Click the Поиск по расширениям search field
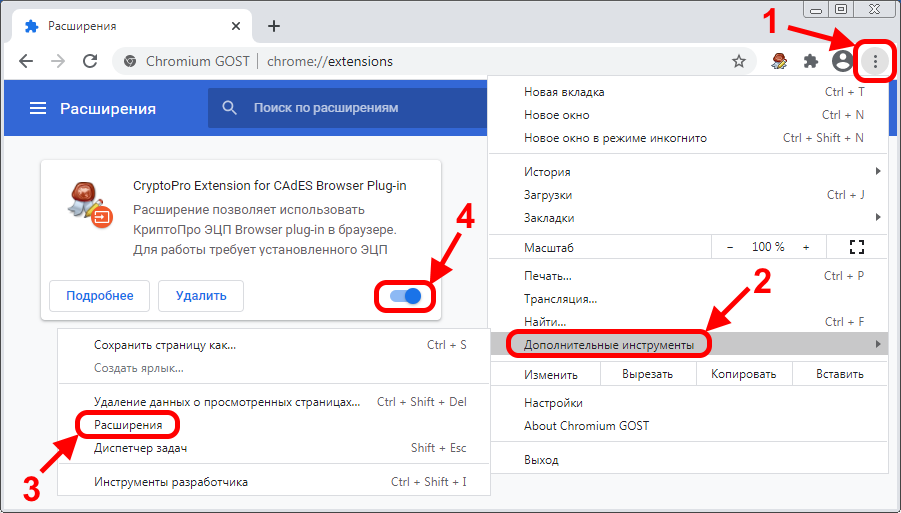Screen dimensions: 901x513 pos(350,108)
